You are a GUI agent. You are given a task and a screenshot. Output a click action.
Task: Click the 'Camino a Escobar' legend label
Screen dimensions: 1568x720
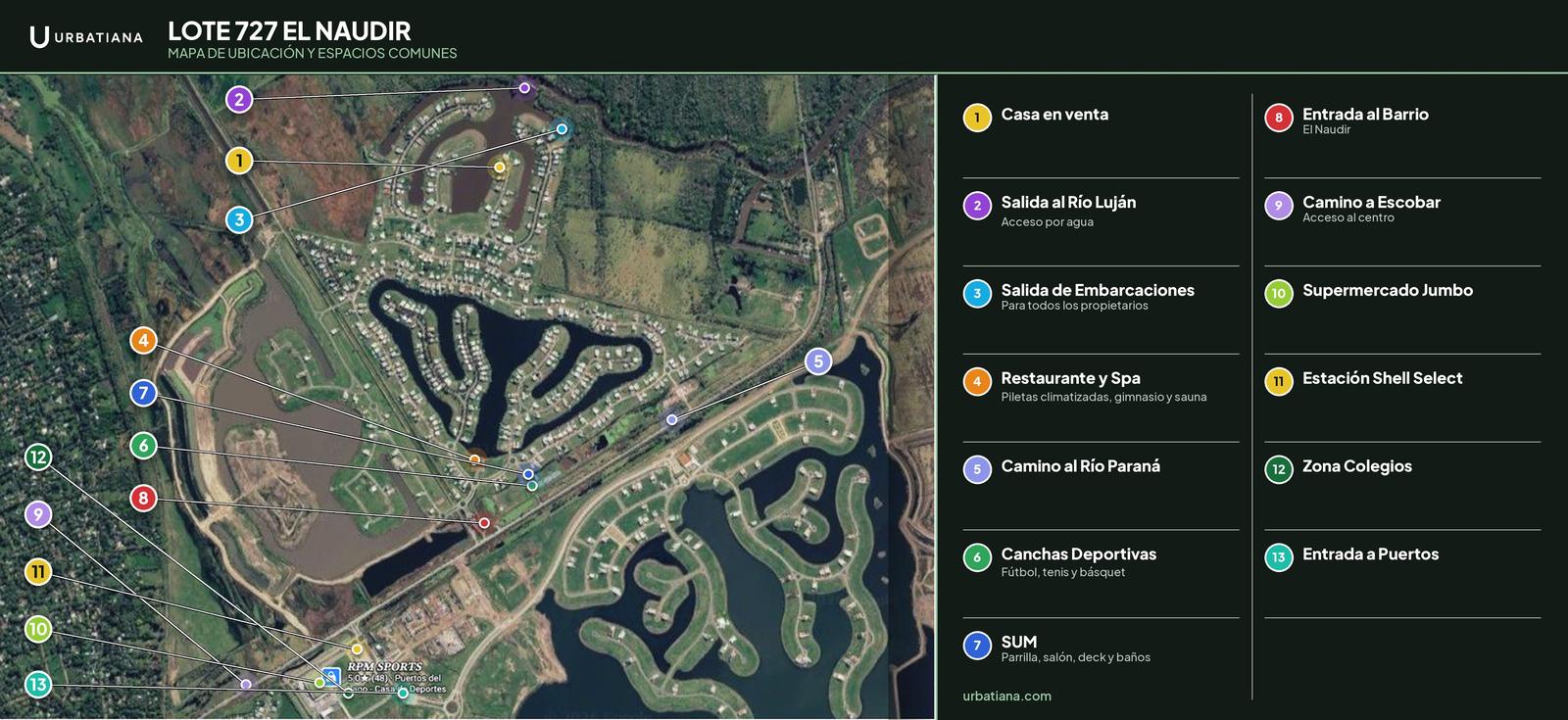pos(1371,202)
